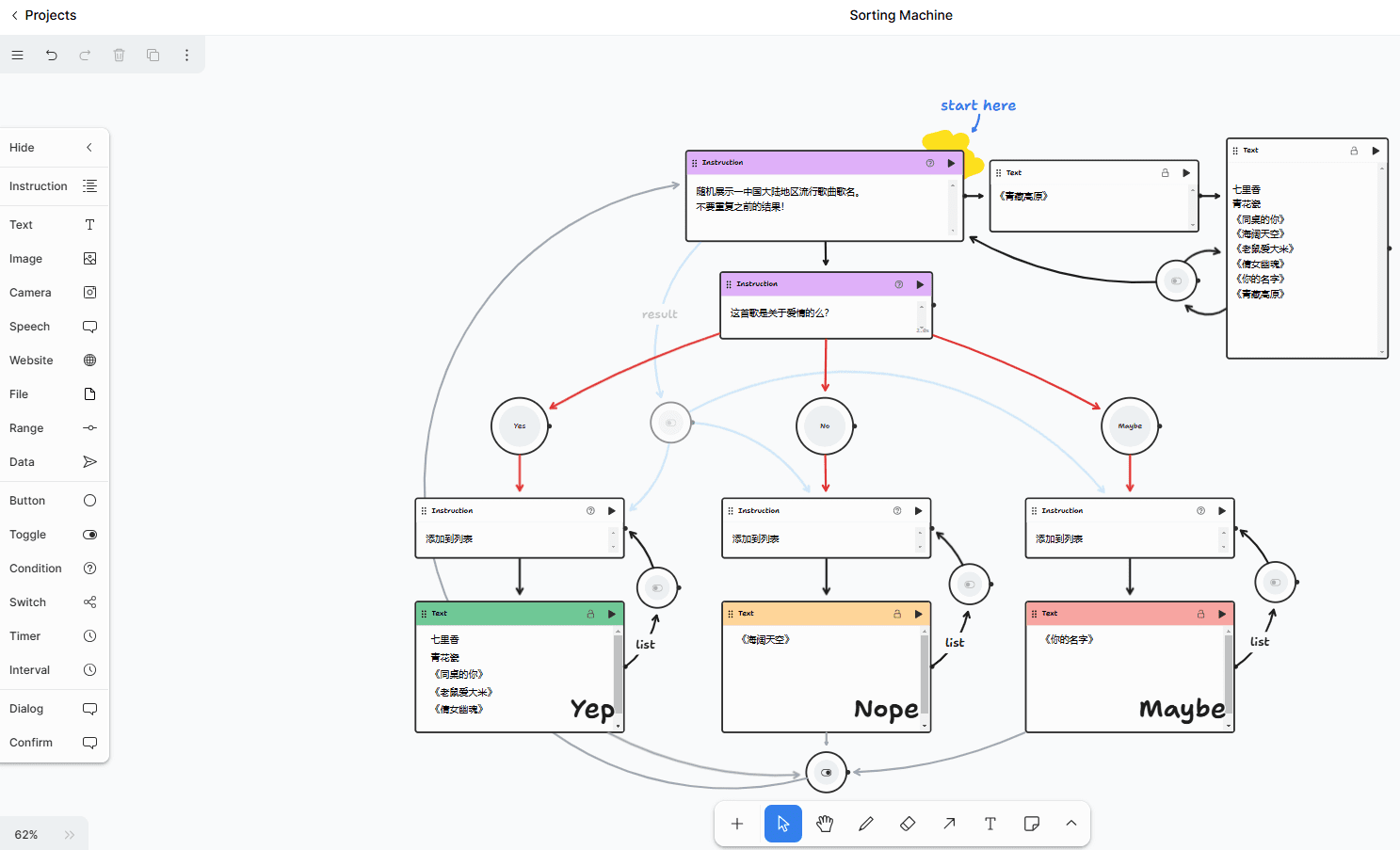The height and width of the screenshot is (850, 1400).
Task: Add a Confirm component
Action: 54,743
